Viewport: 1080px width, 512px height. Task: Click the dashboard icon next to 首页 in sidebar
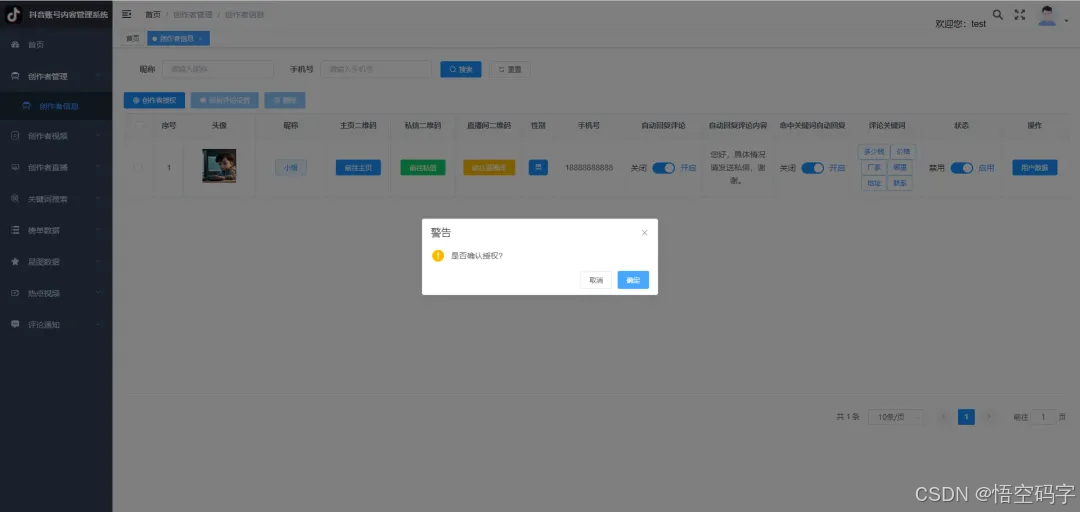[15, 45]
